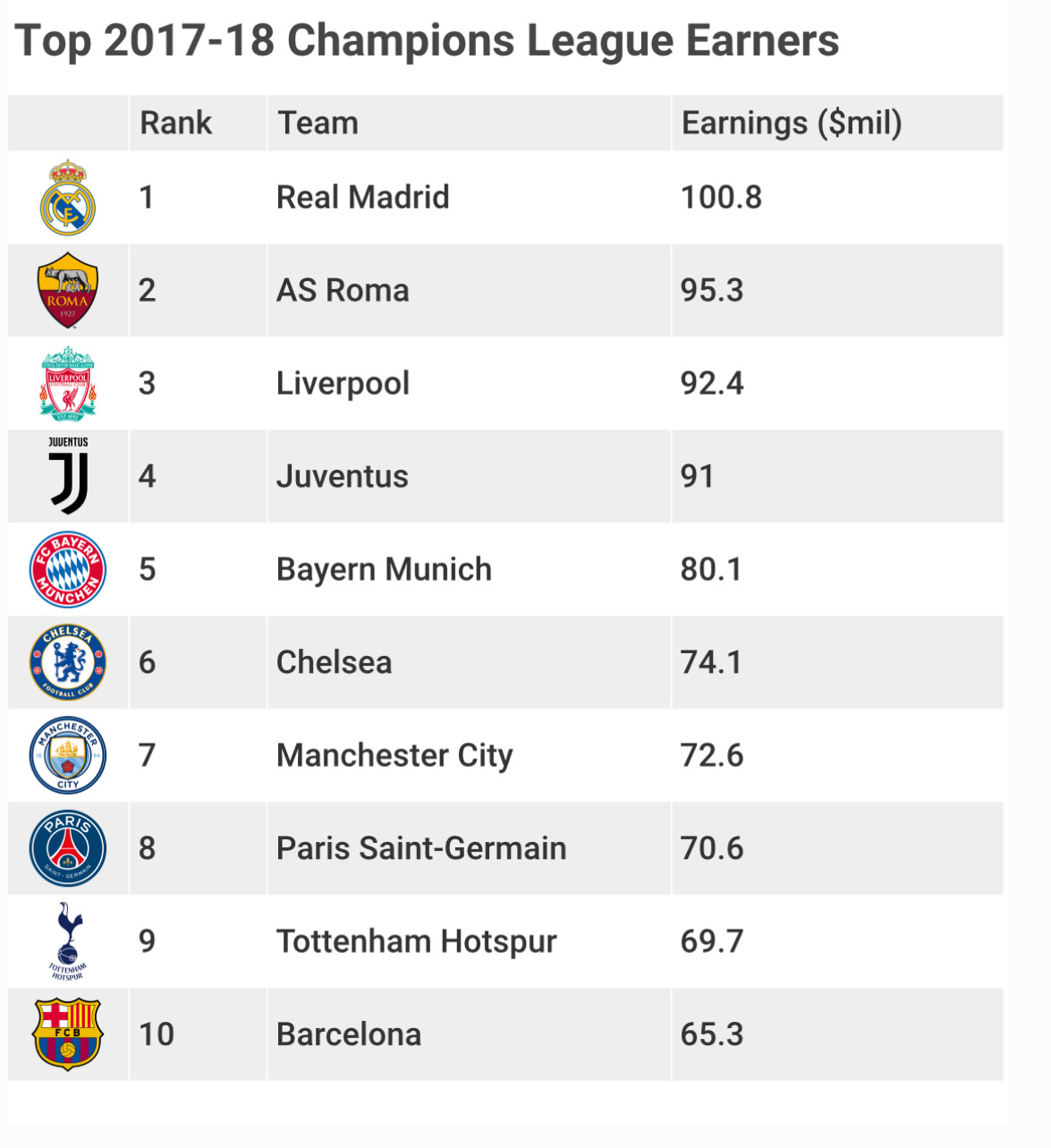
Task: Click the Real Madrid crest icon
Action: click(x=68, y=198)
